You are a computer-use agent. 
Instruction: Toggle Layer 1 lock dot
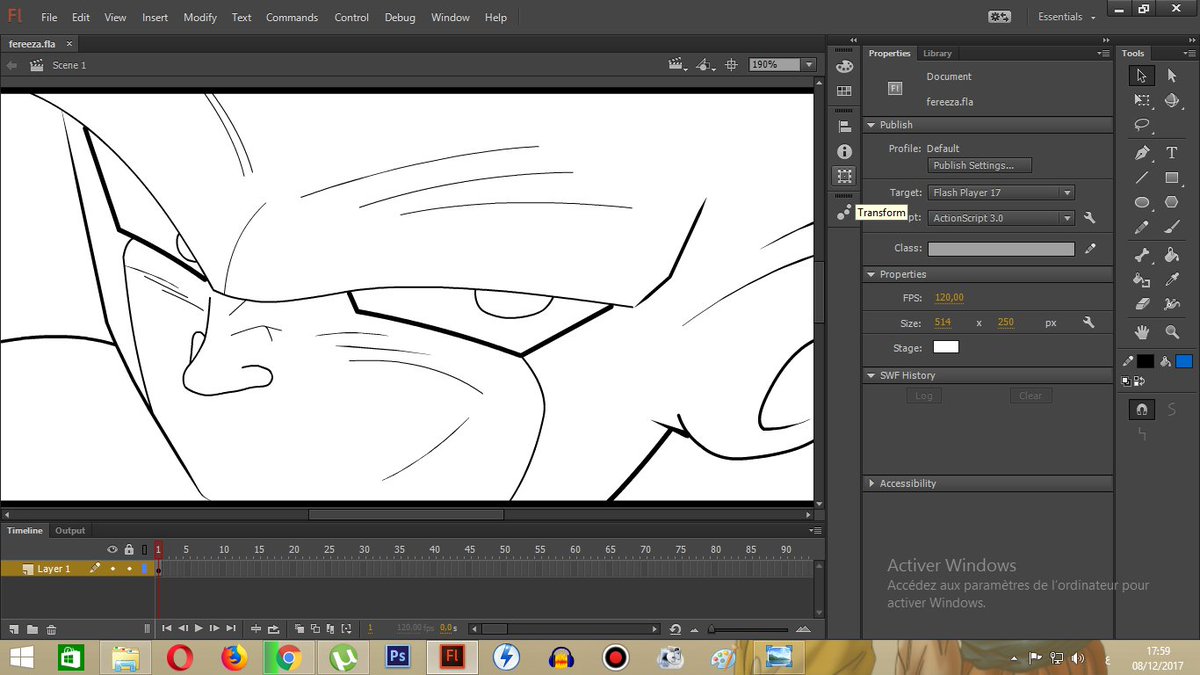[x=129, y=569]
